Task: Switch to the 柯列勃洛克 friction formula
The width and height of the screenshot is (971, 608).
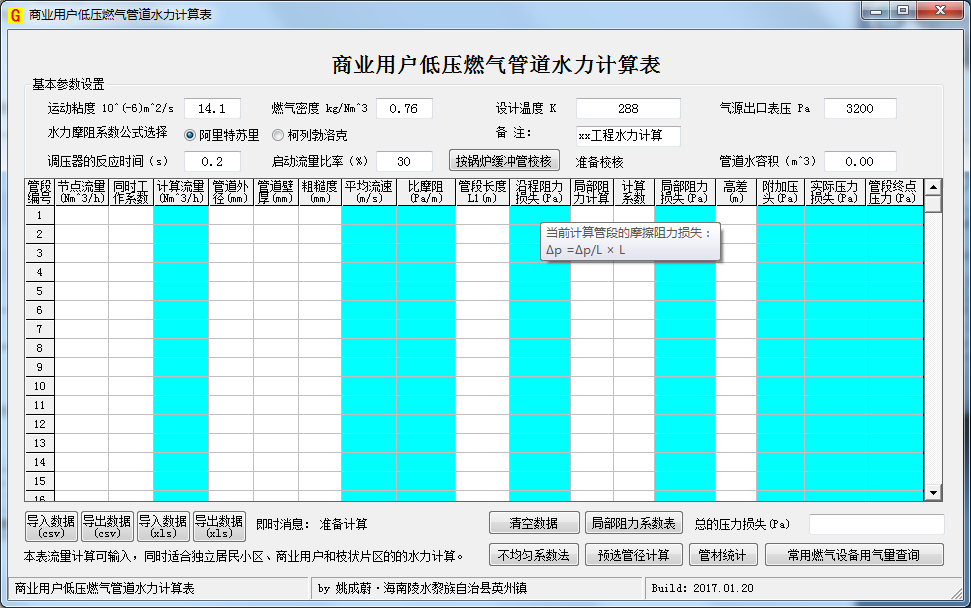Action: (x=278, y=134)
